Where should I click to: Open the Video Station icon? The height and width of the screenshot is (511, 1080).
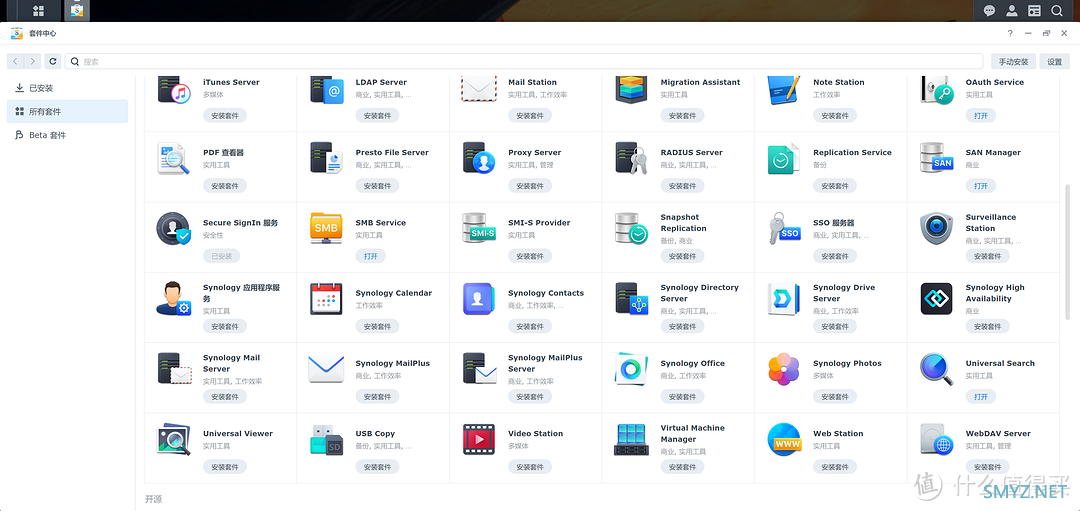[x=479, y=439]
